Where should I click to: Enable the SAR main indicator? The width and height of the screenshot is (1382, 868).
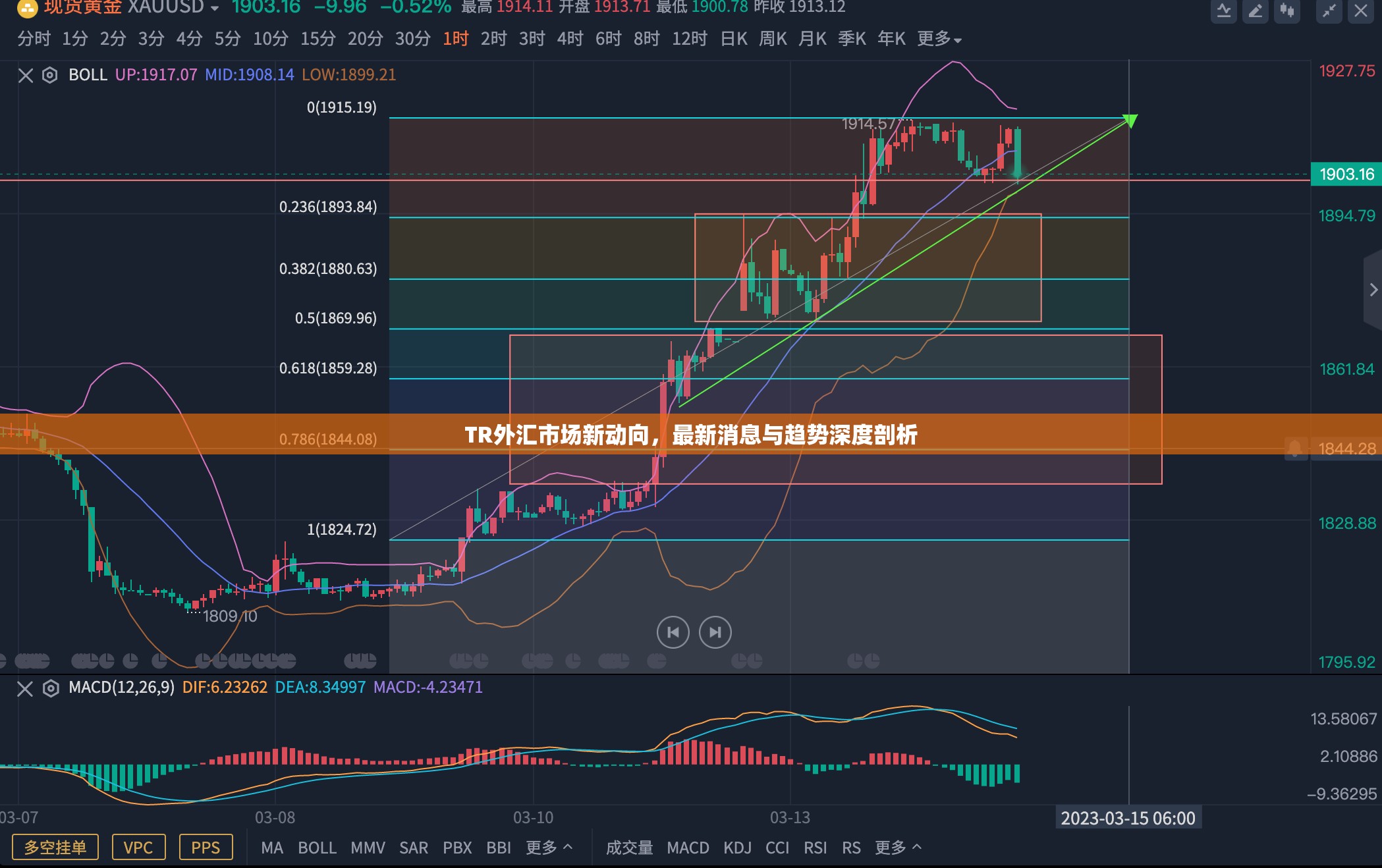click(x=414, y=848)
